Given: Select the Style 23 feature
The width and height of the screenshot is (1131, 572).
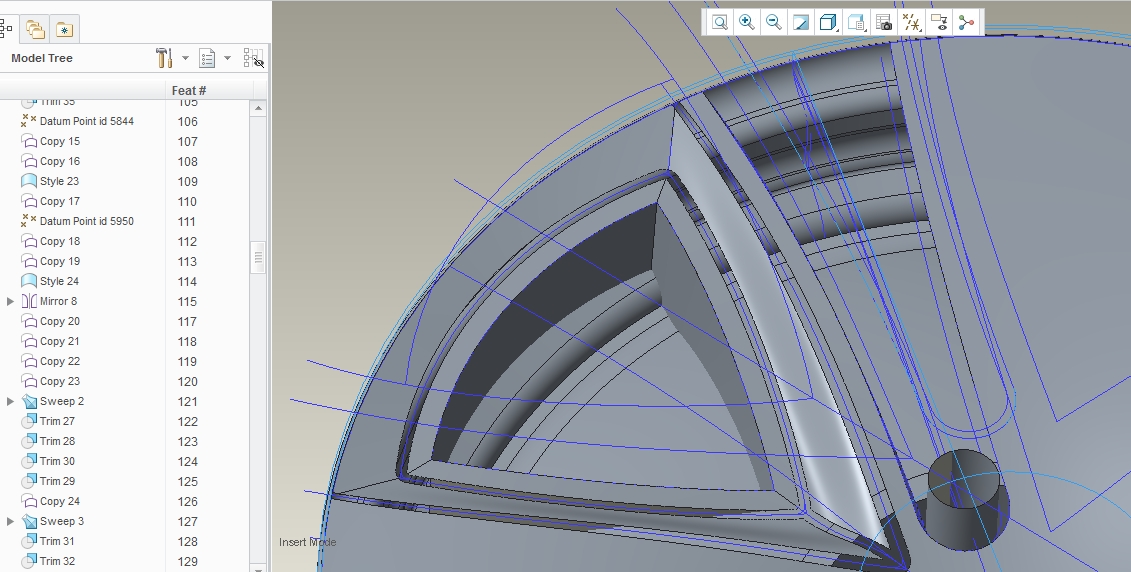Looking at the screenshot, I should click(x=59, y=181).
